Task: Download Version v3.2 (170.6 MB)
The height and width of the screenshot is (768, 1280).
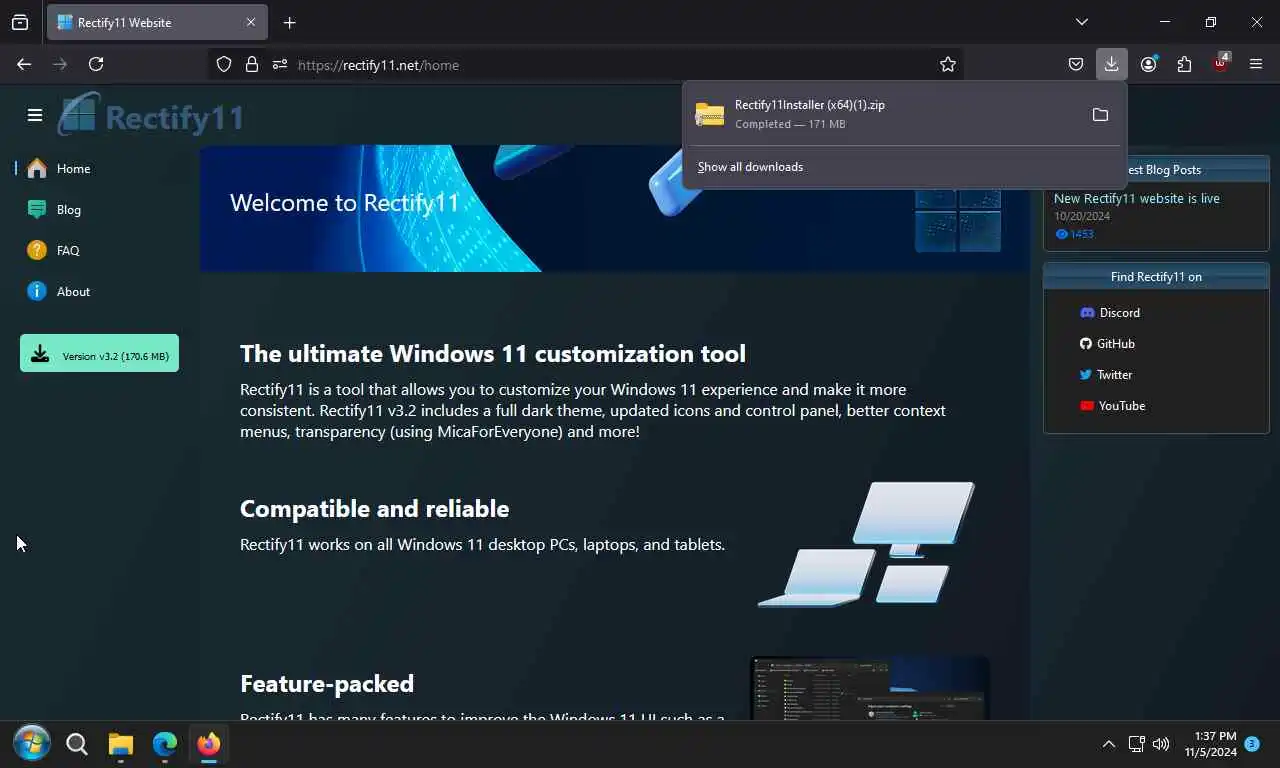Action: point(99,353)
